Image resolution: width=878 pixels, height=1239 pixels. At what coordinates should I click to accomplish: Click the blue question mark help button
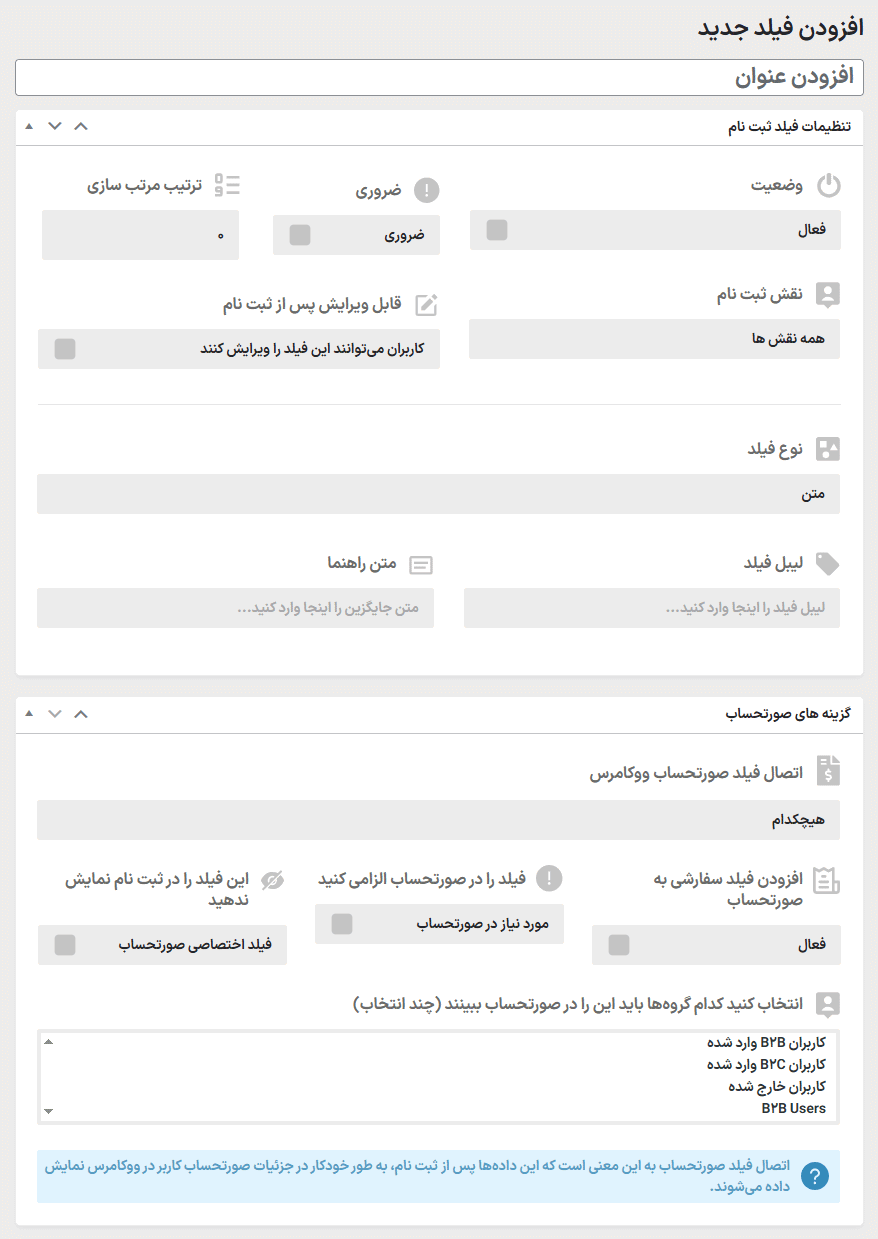[x=814, y=1176]
